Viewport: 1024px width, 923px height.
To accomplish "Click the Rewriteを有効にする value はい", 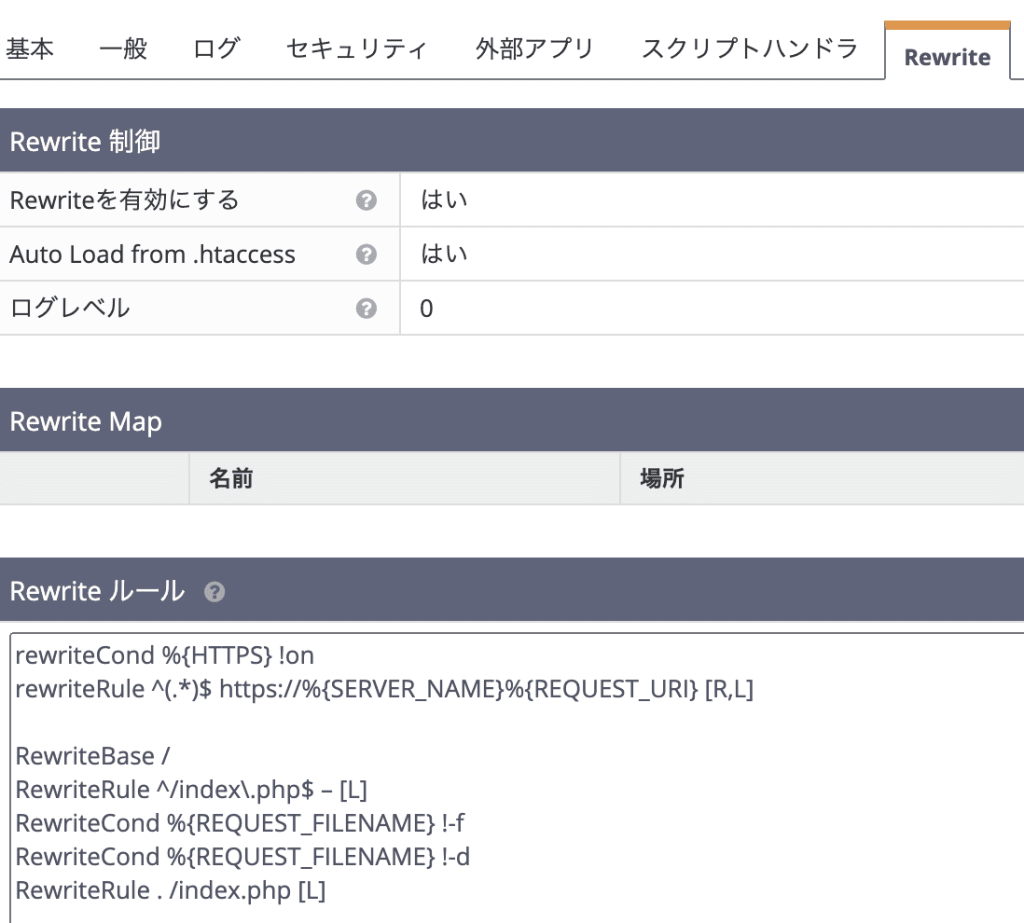I will click(x=444, y=200).
